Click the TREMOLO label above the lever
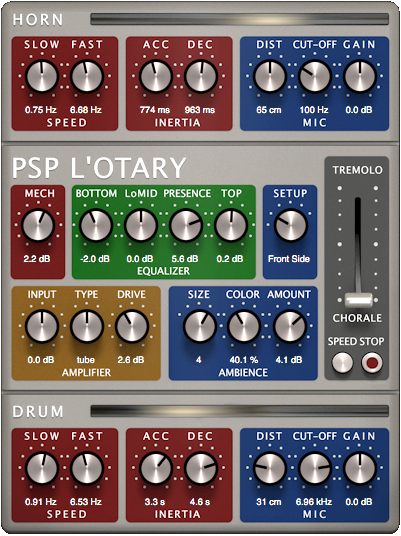 tap(358, 170)
